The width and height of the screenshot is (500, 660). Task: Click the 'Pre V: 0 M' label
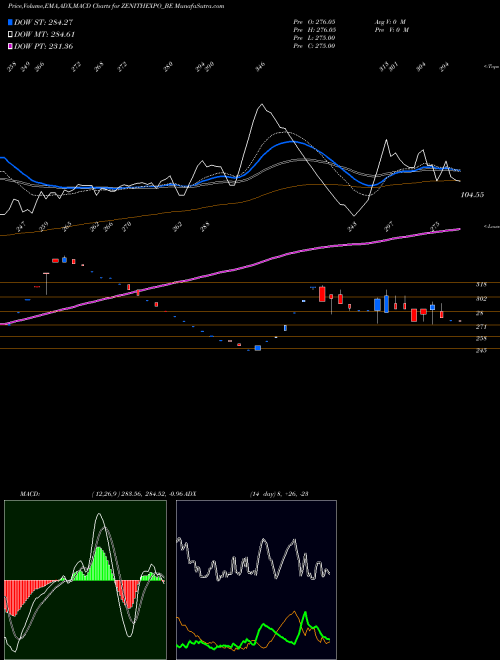pos(392,30)
